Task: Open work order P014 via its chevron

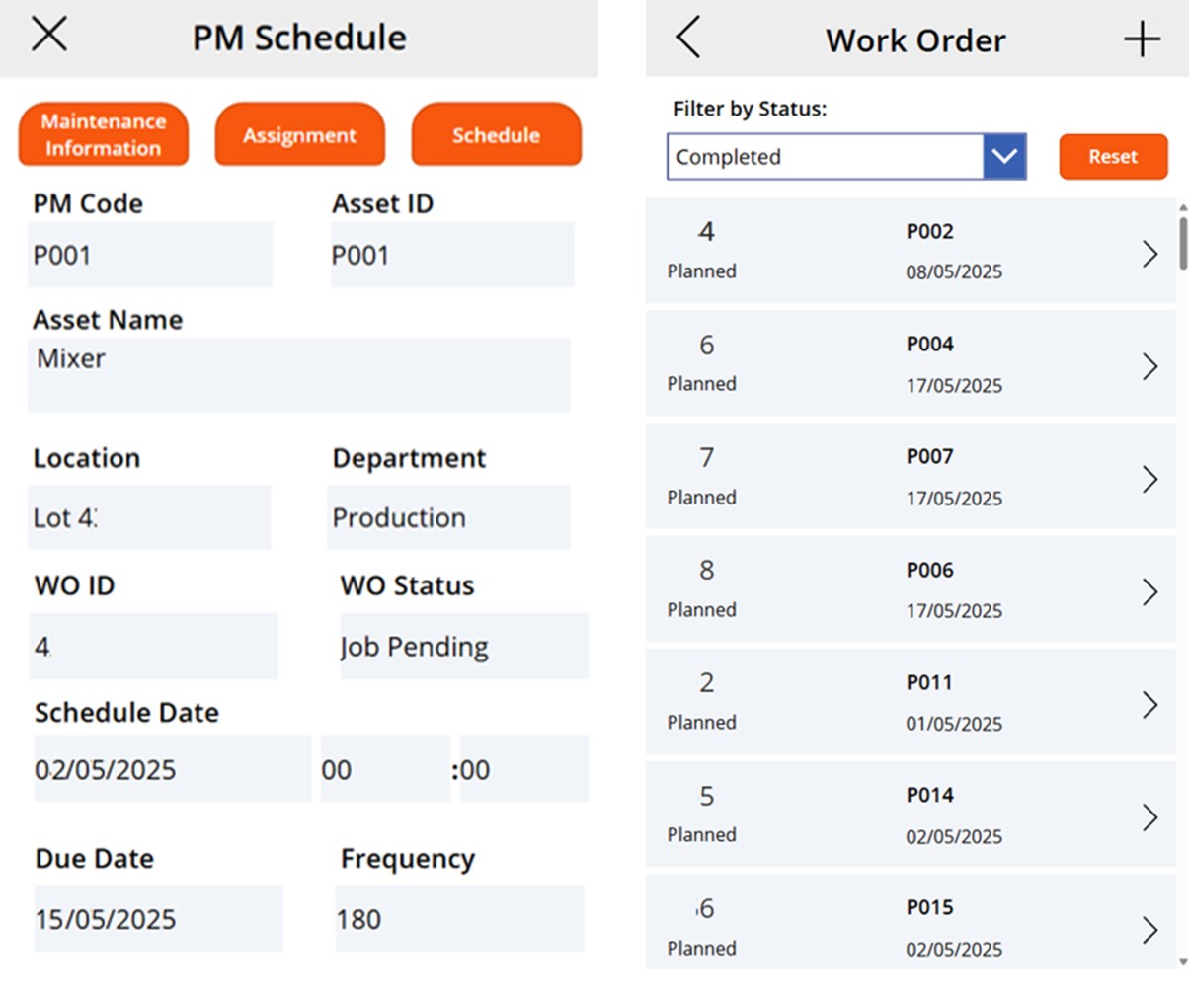Action: click(1149, 816)
